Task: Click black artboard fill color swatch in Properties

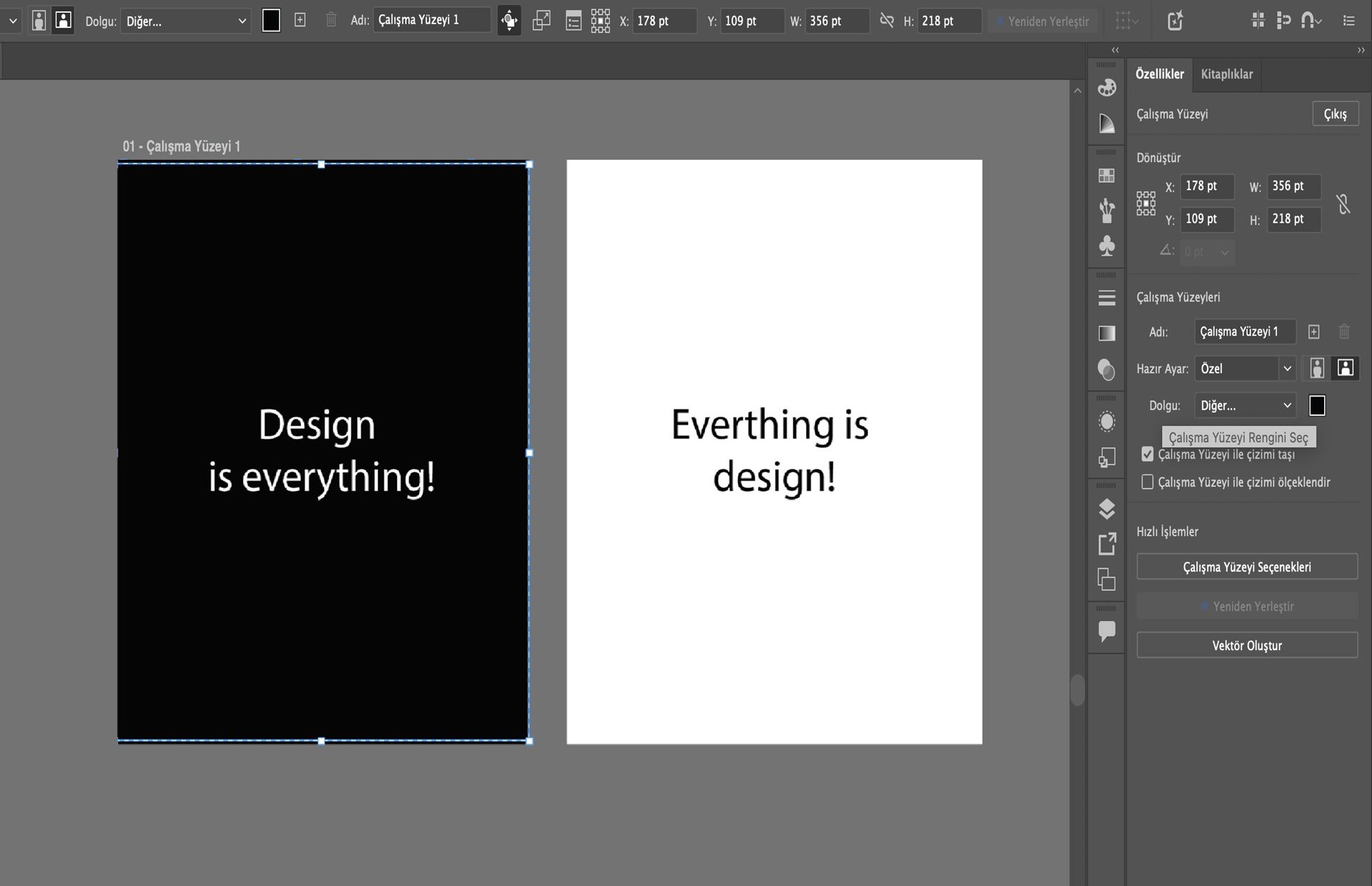Action: 1316,406
